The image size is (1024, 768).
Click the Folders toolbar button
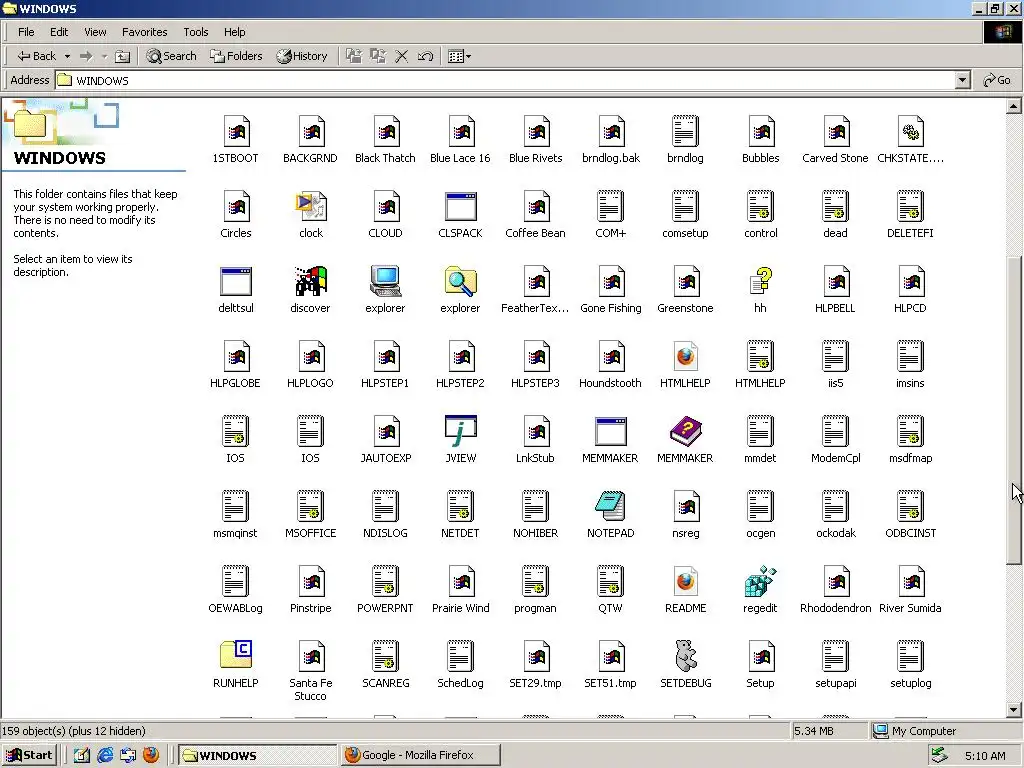(236, 56)
